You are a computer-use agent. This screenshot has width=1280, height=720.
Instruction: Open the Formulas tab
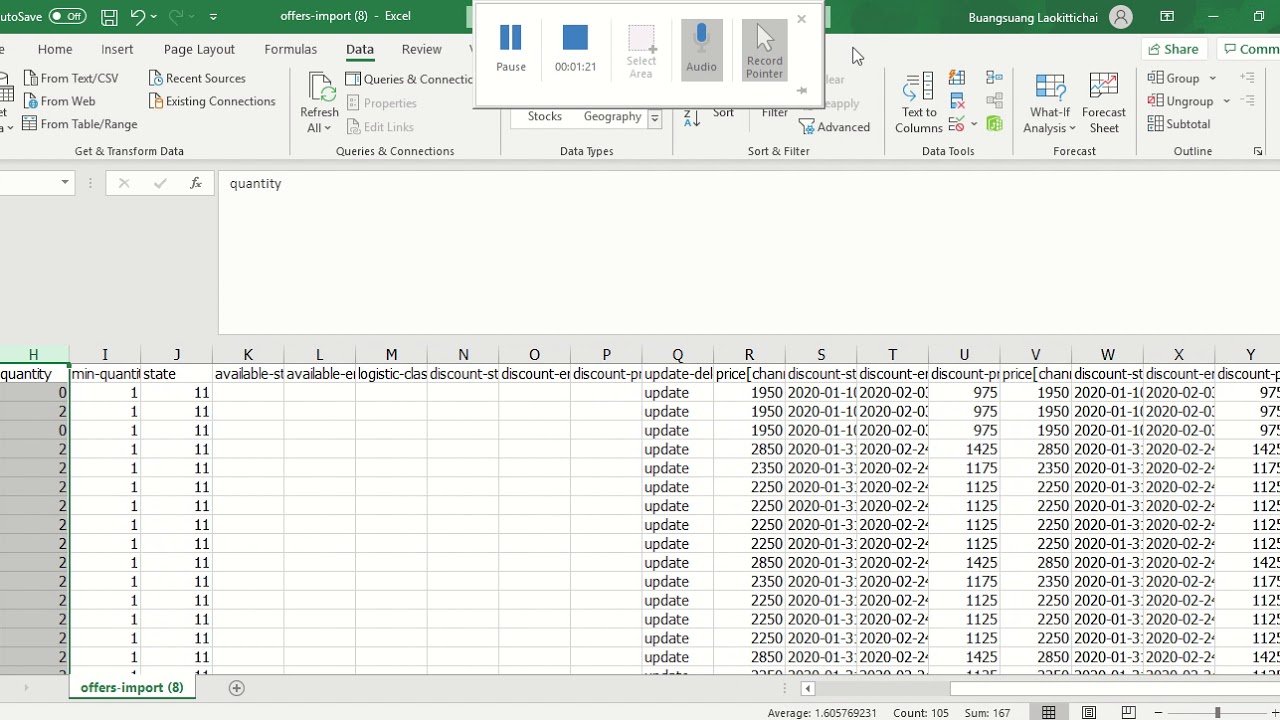coord(290,49)
